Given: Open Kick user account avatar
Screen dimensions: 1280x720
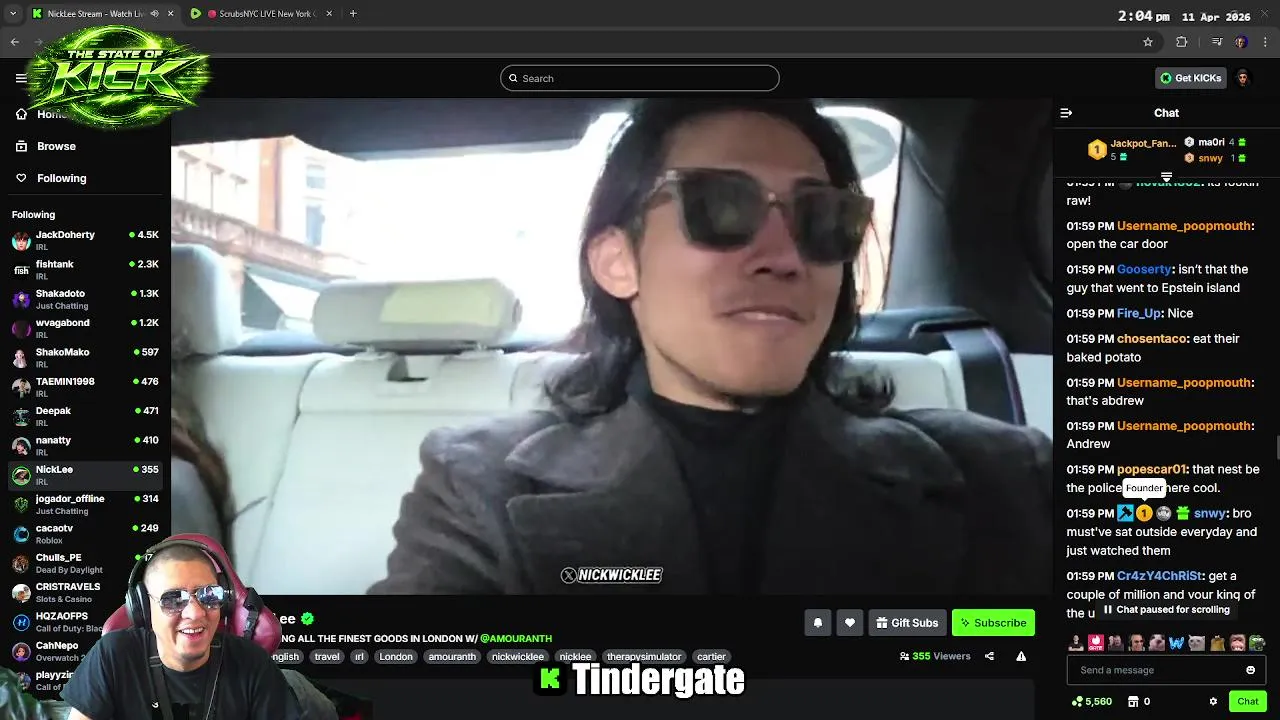Looking at the screenshot, I should (x=1243, y=78).
